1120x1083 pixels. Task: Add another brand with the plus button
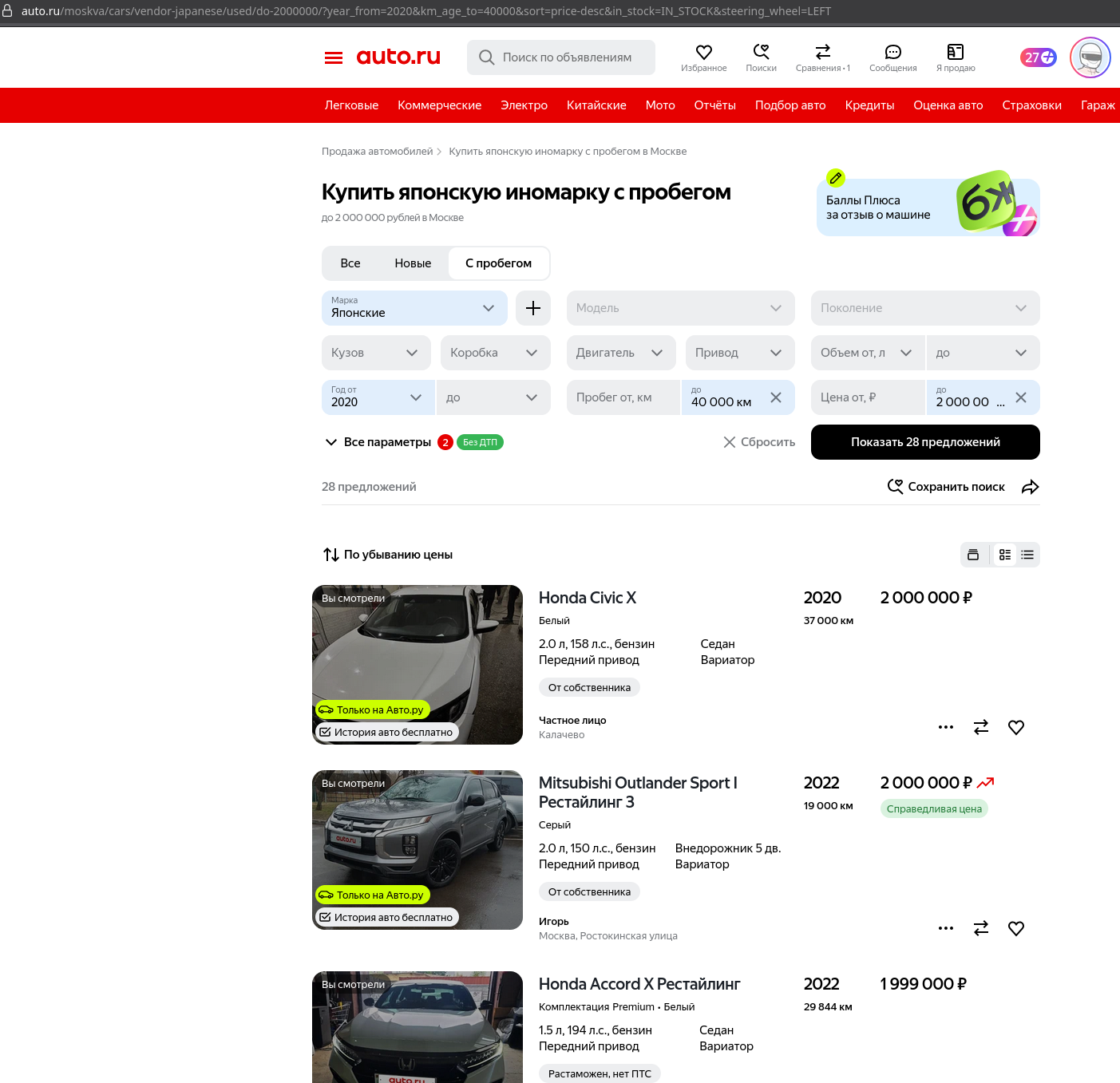(x=533, y=308)
